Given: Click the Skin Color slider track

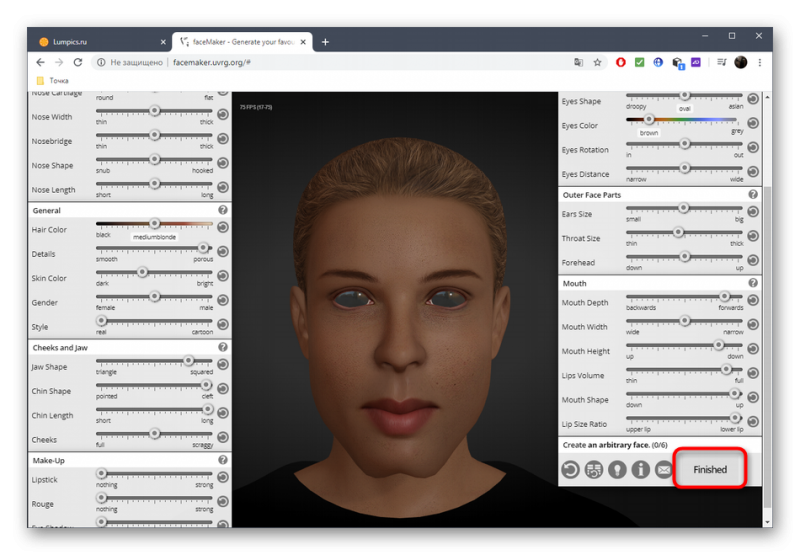Looking at the screenshot, I should coord(154,272).
